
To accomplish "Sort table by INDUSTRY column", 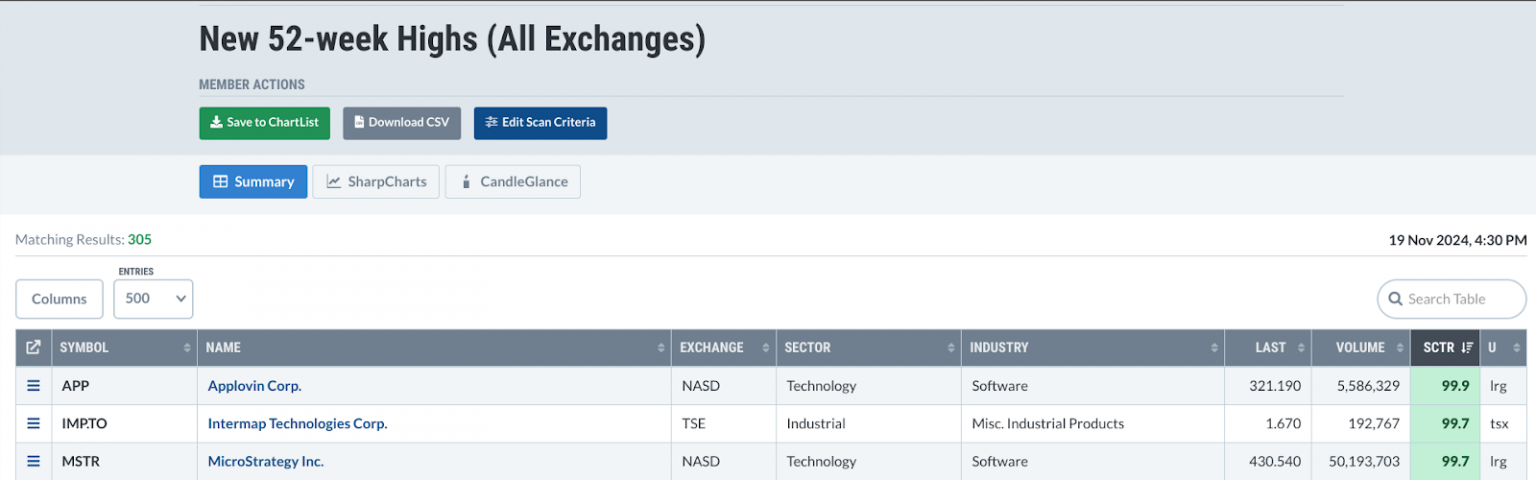I will [x=1093, y=348].
